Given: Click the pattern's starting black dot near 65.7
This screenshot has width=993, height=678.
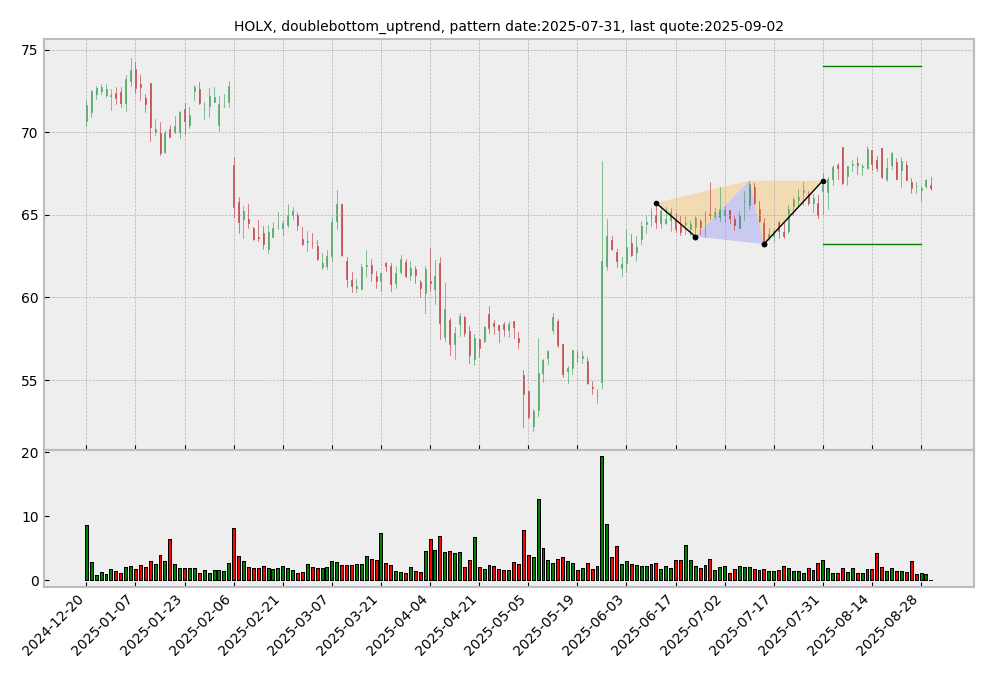Looking at the screenshot, I should (x=656, y=203).
